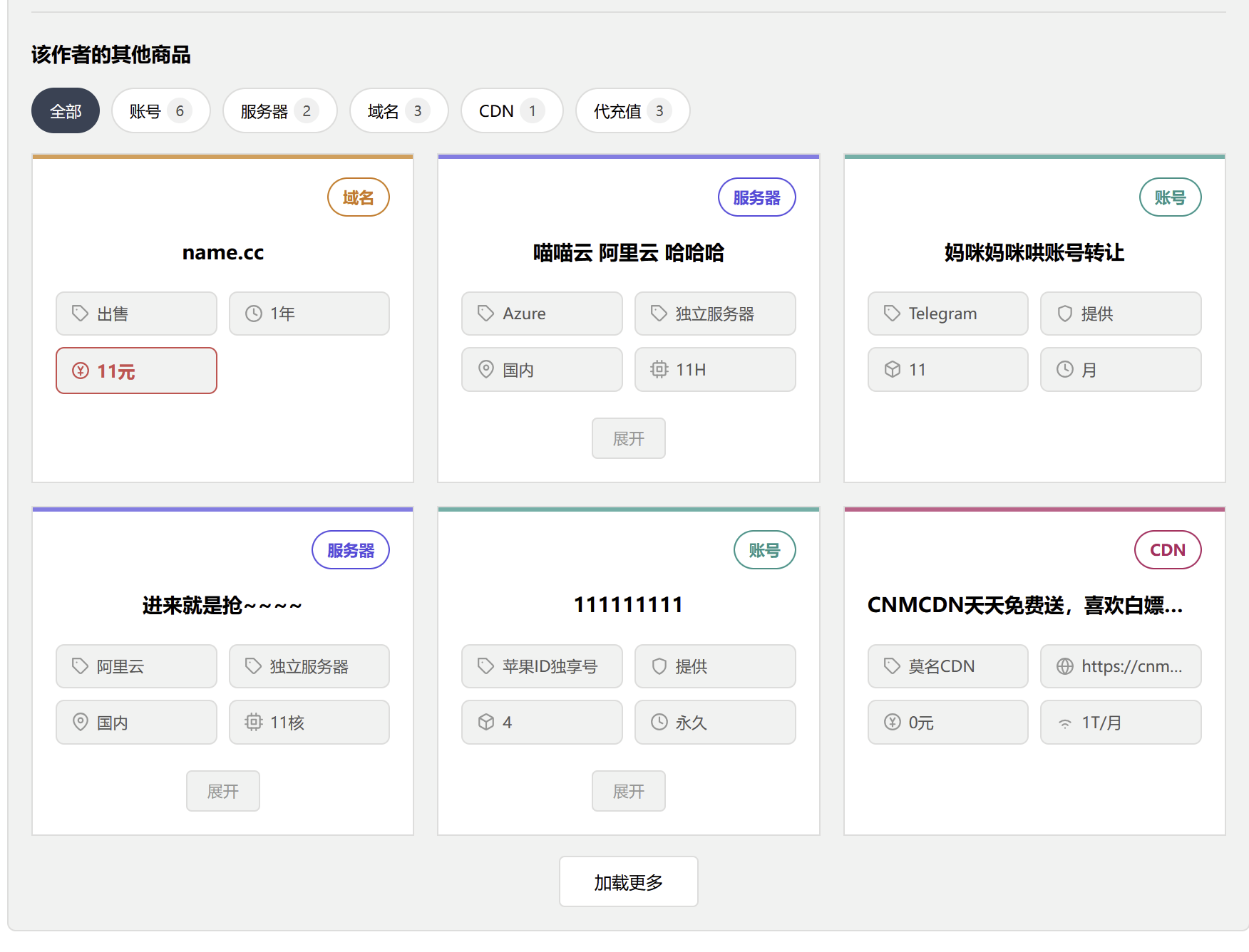Viewport: 1249px width, 952px height.
Task: Click the globe icon next to https://cnm...
Action: click(x=1065, y=666)
